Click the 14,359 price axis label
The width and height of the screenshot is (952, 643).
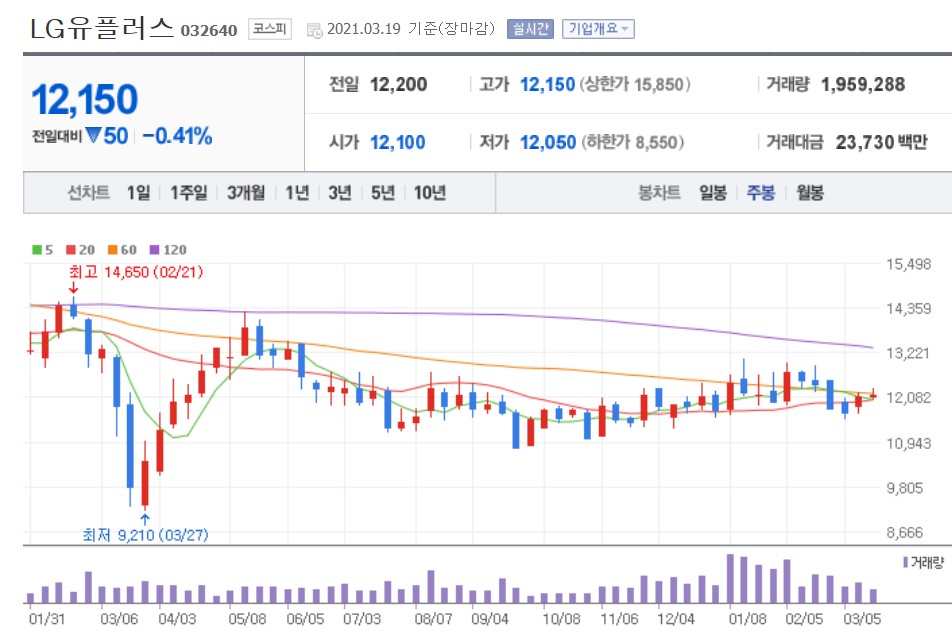pyautogui.click(x=908, y=309)
